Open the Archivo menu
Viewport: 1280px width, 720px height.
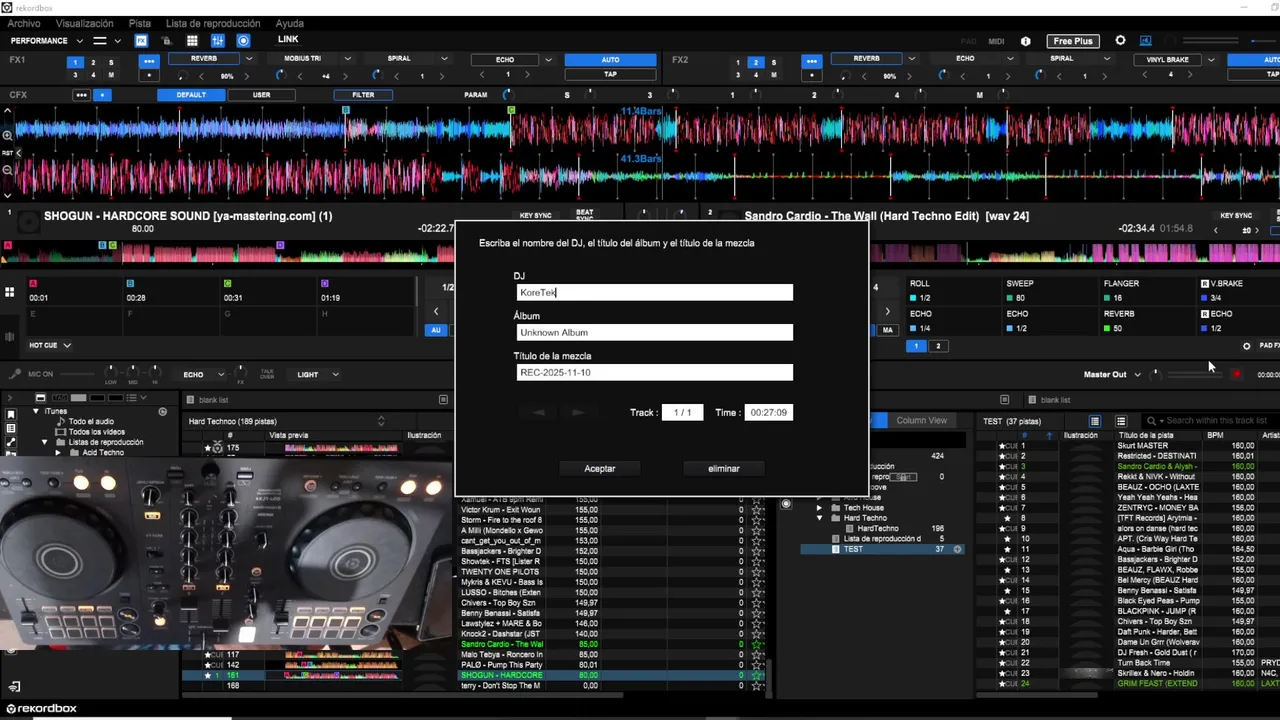(24, 23)
